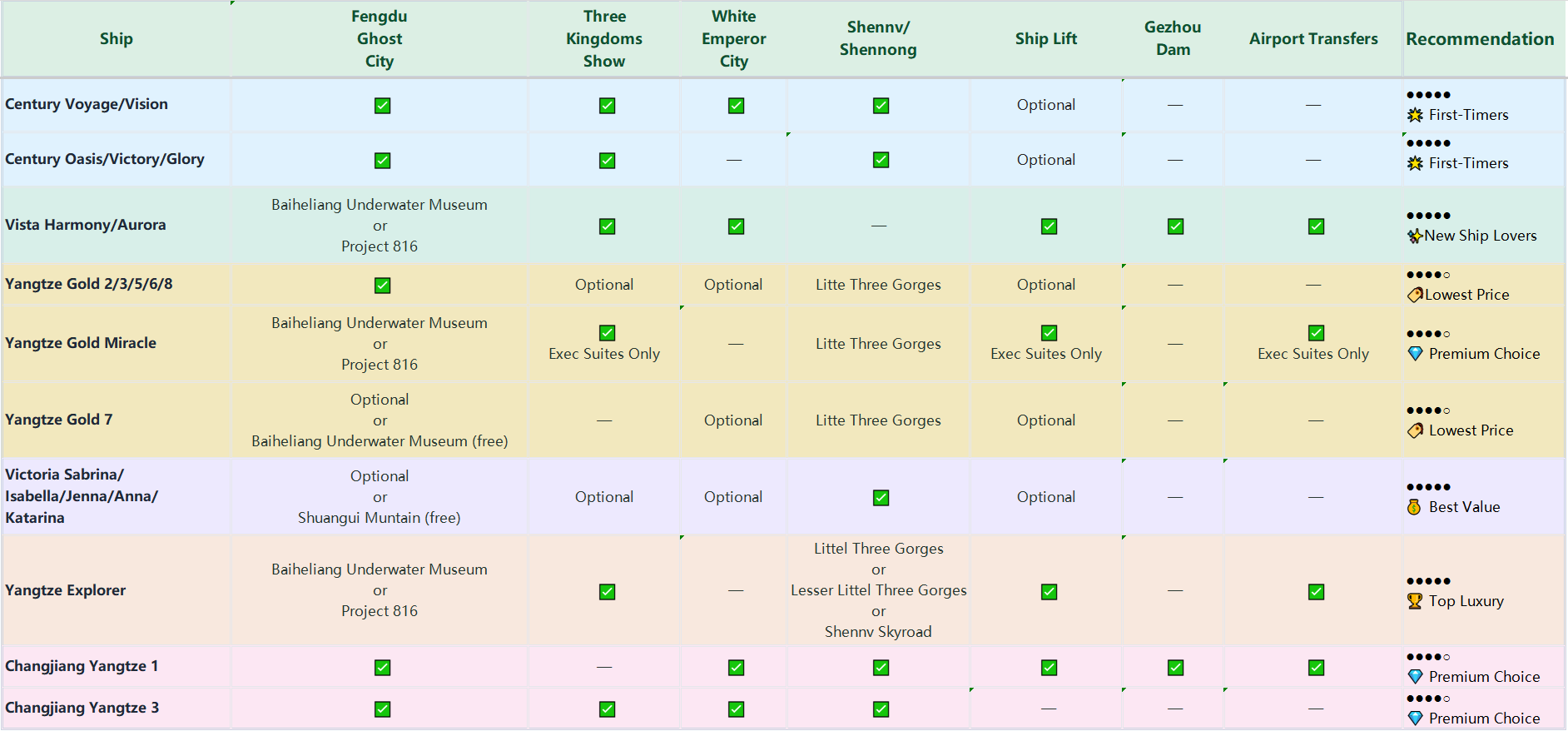Click Shuangui Muntain (free) cell text

coord(380,518)
